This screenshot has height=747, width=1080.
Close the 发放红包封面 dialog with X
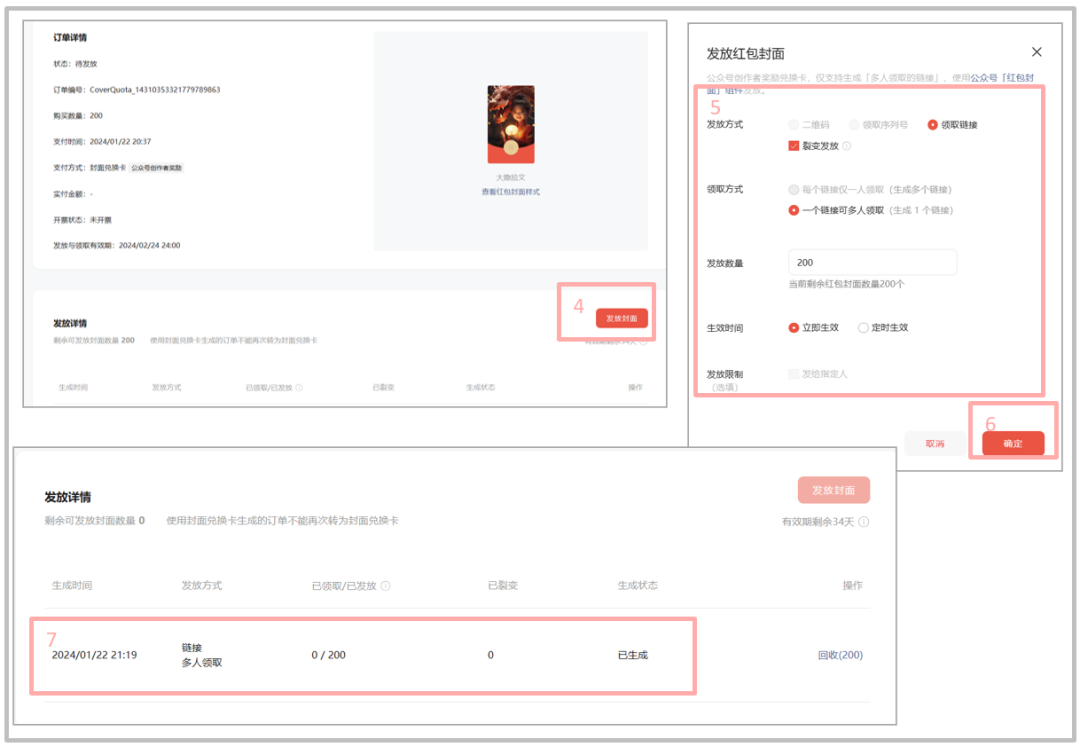[1036, 52]
